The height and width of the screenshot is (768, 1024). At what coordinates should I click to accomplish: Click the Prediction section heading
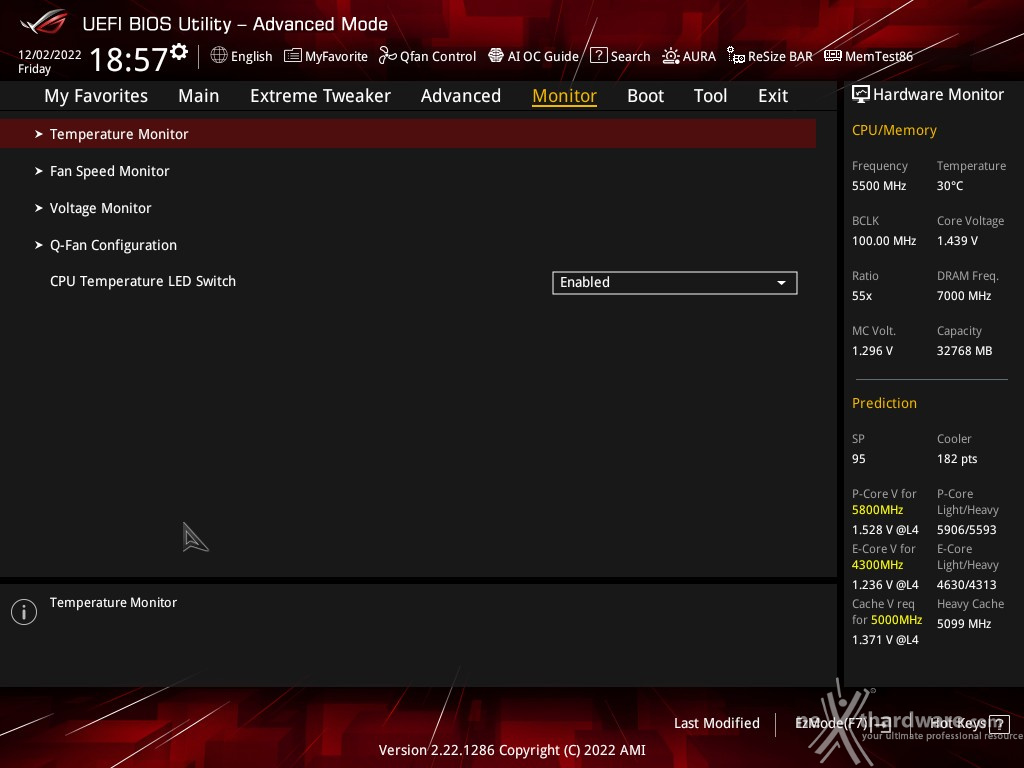coord(884,403)
